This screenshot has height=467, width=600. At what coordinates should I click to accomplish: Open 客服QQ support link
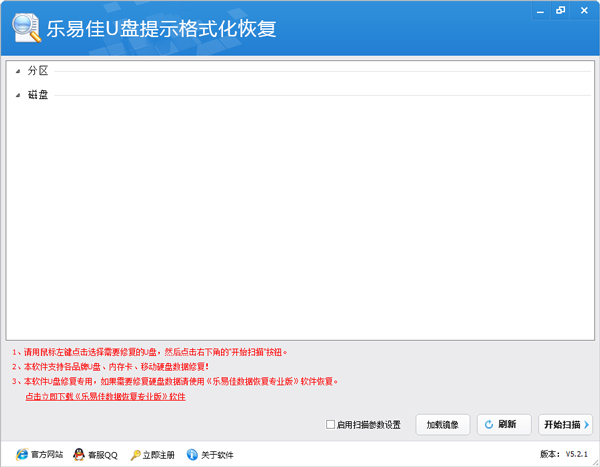tap(103, 454)
